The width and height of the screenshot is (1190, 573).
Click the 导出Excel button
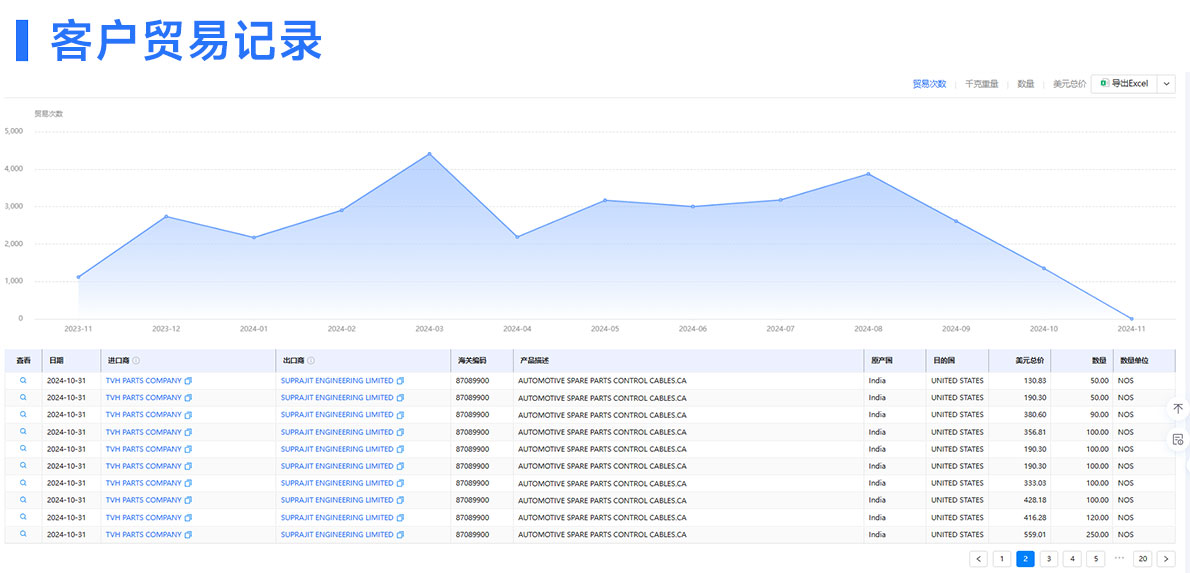click(x=1124, y=84)
